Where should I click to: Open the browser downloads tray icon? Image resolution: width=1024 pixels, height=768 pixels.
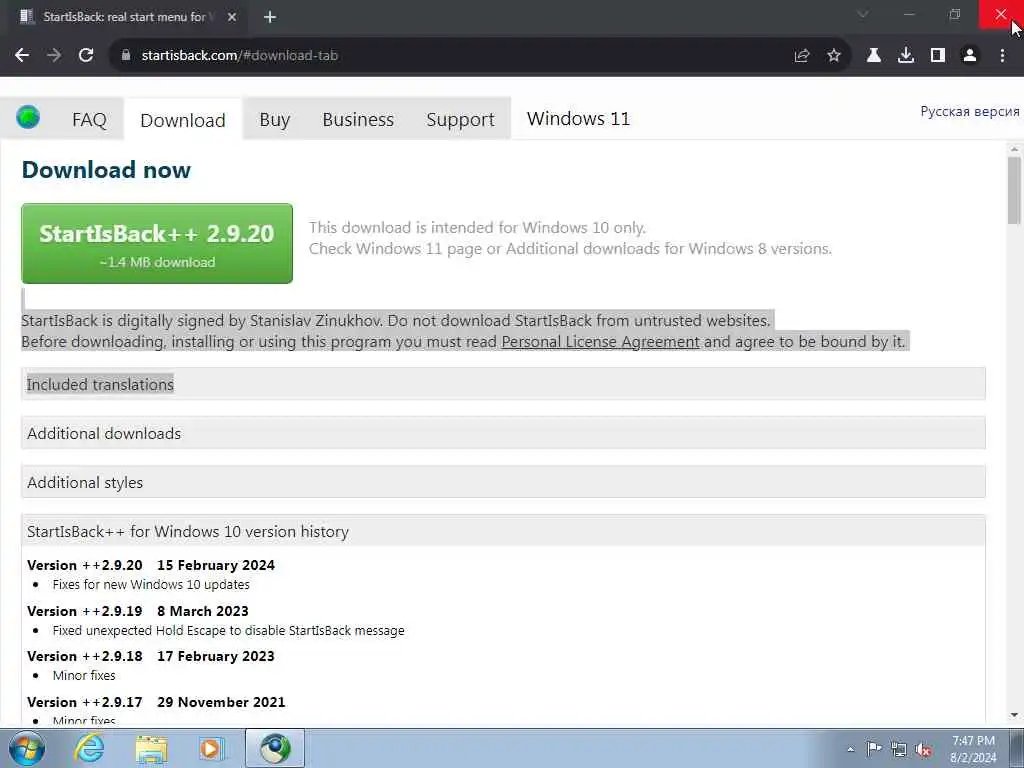pos(906,56)
